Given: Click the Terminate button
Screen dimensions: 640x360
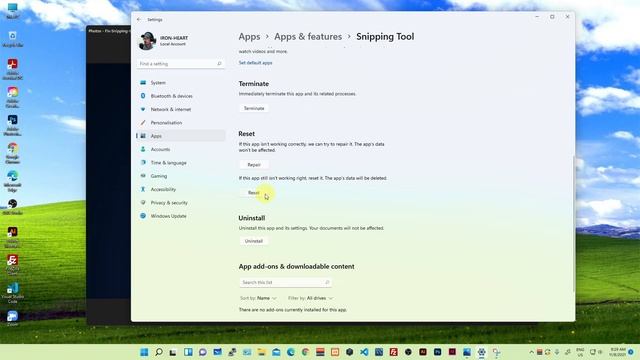Looking at the screenshot, I should [254, 108].
